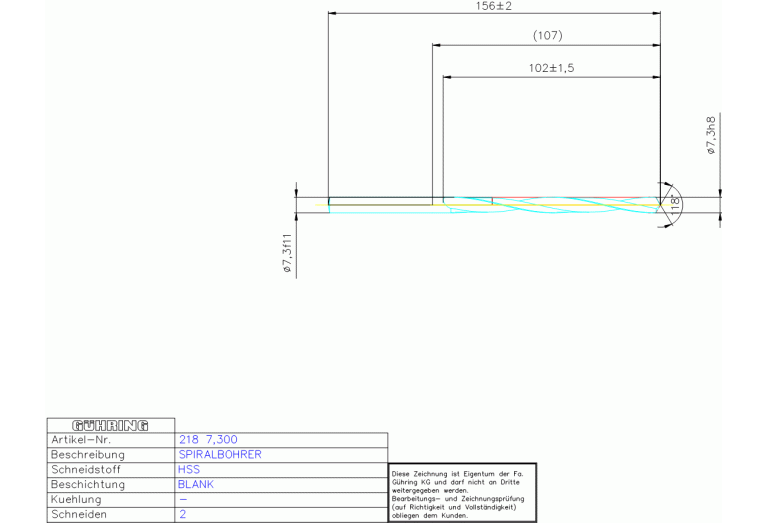This screenshot has height=523, width=767.
Task: Select the drill shank on the drawing
Action: coord(380,203)
